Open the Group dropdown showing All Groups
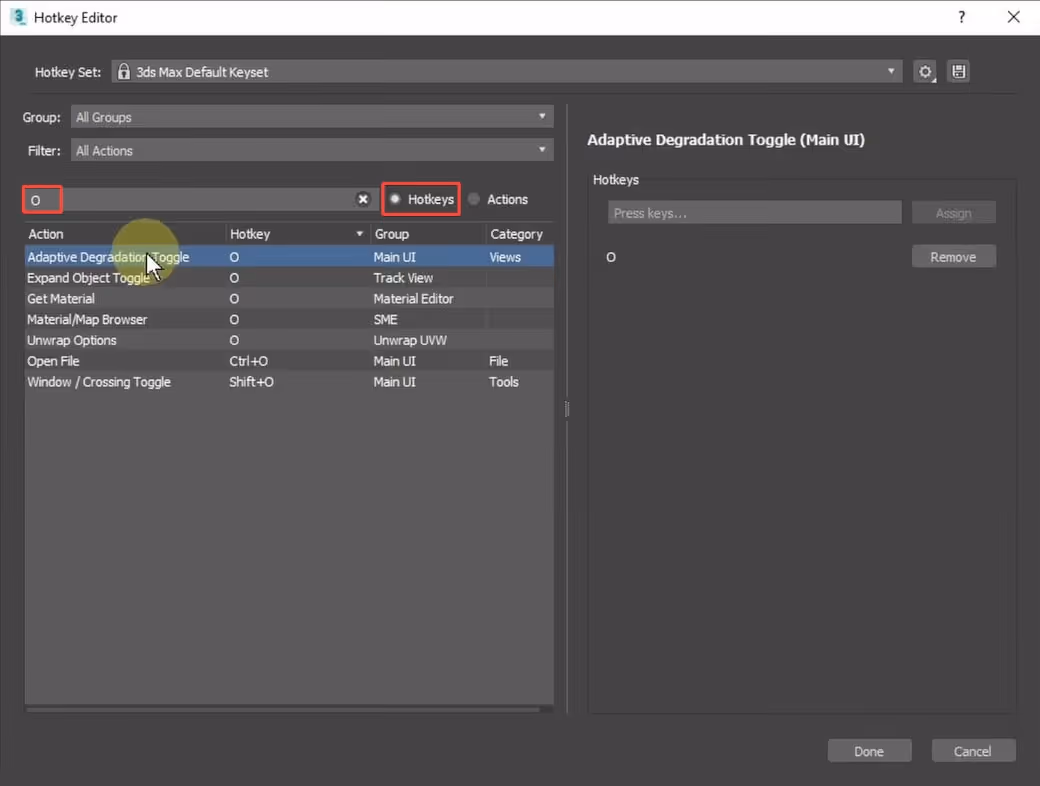The width and height of the screenshot is (1040, 786). pos(541,116)
